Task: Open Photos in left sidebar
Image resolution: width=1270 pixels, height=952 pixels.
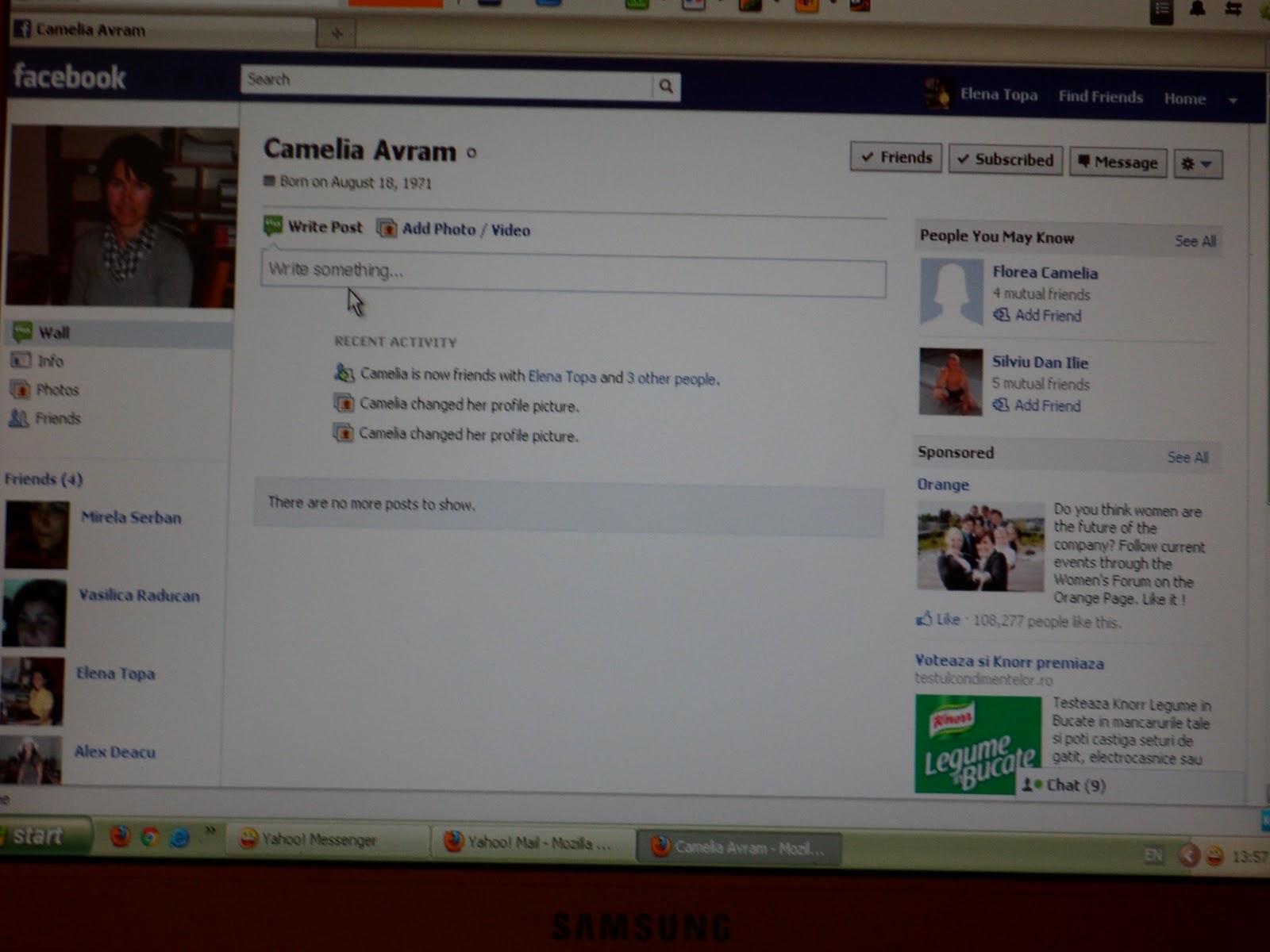Action: pyautogui.click(x=57, y=390)
